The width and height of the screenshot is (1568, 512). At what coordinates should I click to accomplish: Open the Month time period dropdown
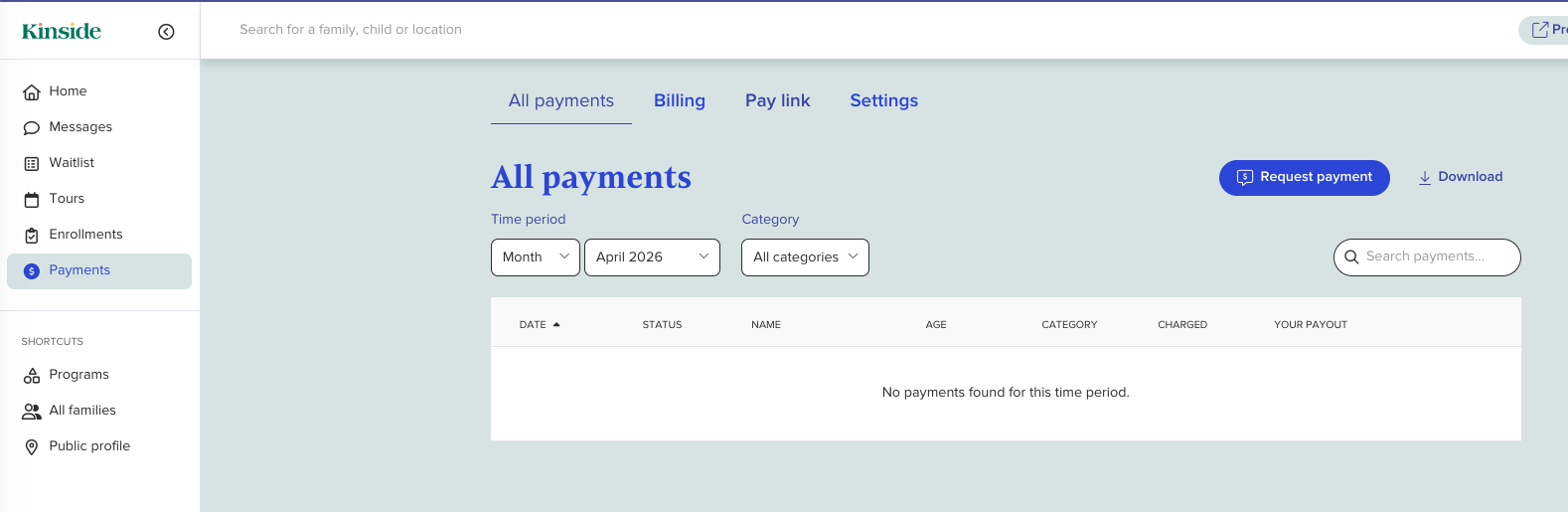[x=536, y=257]
